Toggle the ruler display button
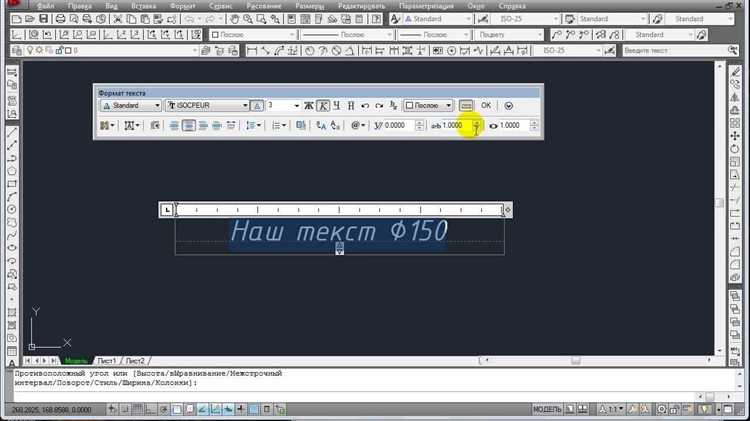This screenshot has height=421, width=750. [465, 106]
